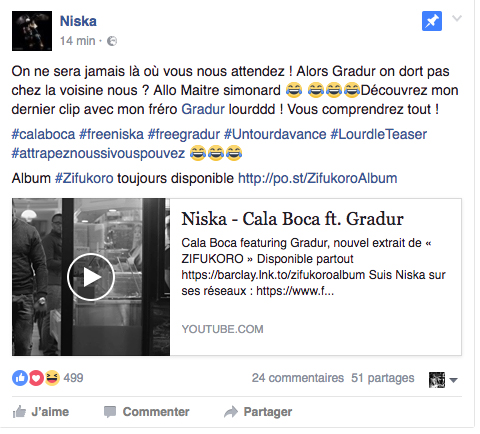This screenshot has width=480, height=434.
Task: Click the laughing Haha reaction icon
Action: tap(52, 378)
